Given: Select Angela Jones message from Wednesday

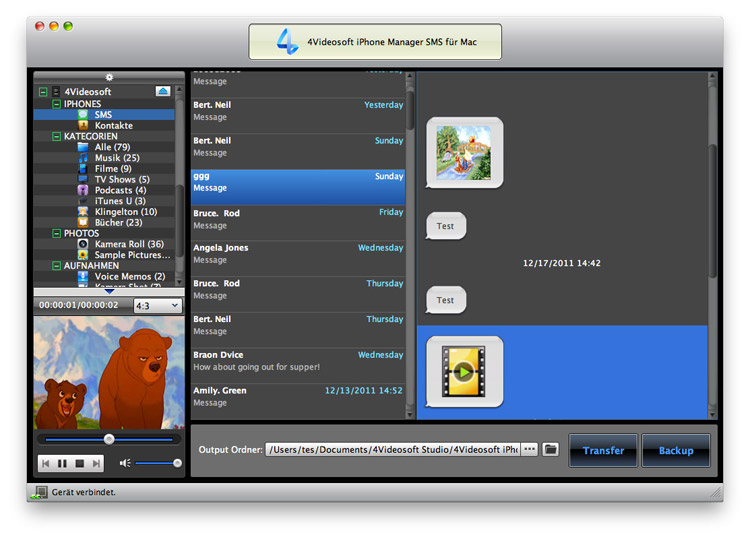Looking at the screenshot, I should point(298,254).
